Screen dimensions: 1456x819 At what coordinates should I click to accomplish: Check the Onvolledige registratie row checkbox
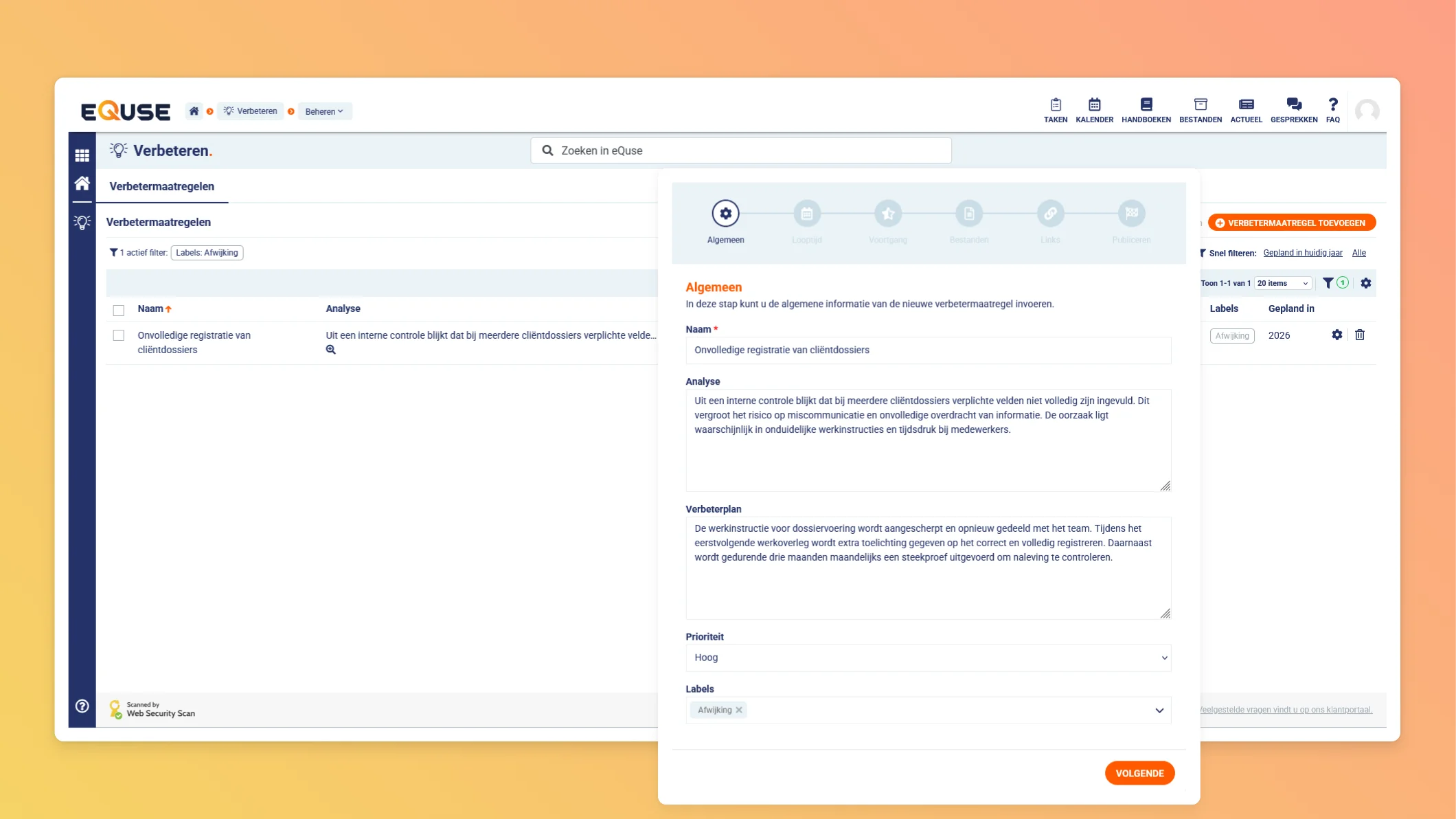[x=119, y=335]
